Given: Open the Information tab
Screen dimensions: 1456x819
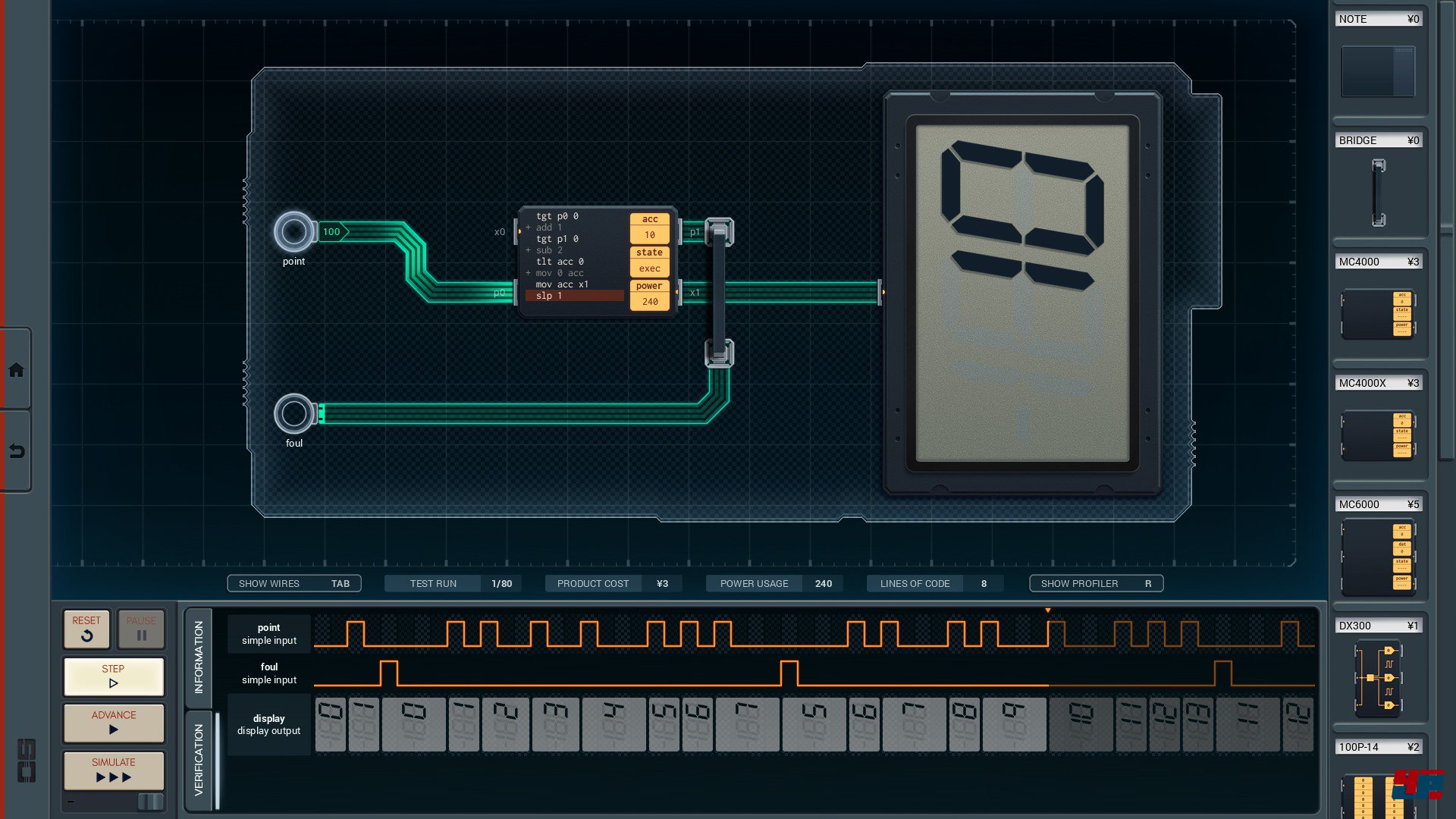Looking at the screenshot, I should [x=199, y=657].
